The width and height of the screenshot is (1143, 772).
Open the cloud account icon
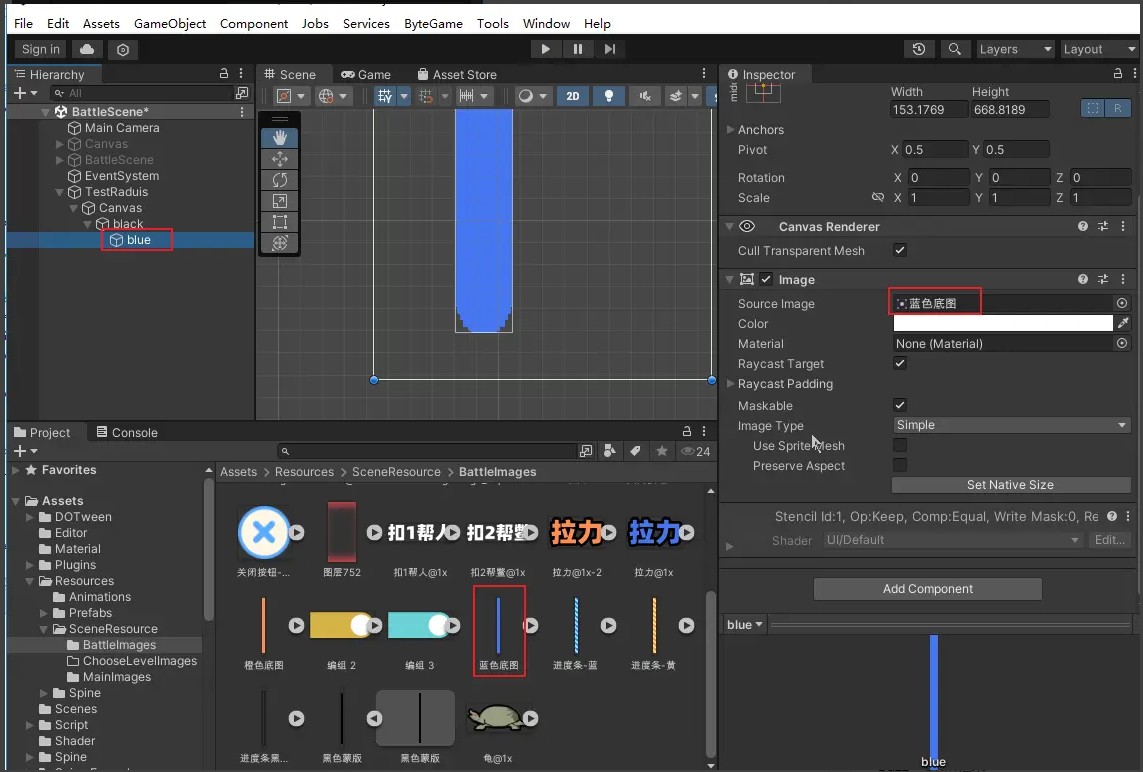point(87,49)
